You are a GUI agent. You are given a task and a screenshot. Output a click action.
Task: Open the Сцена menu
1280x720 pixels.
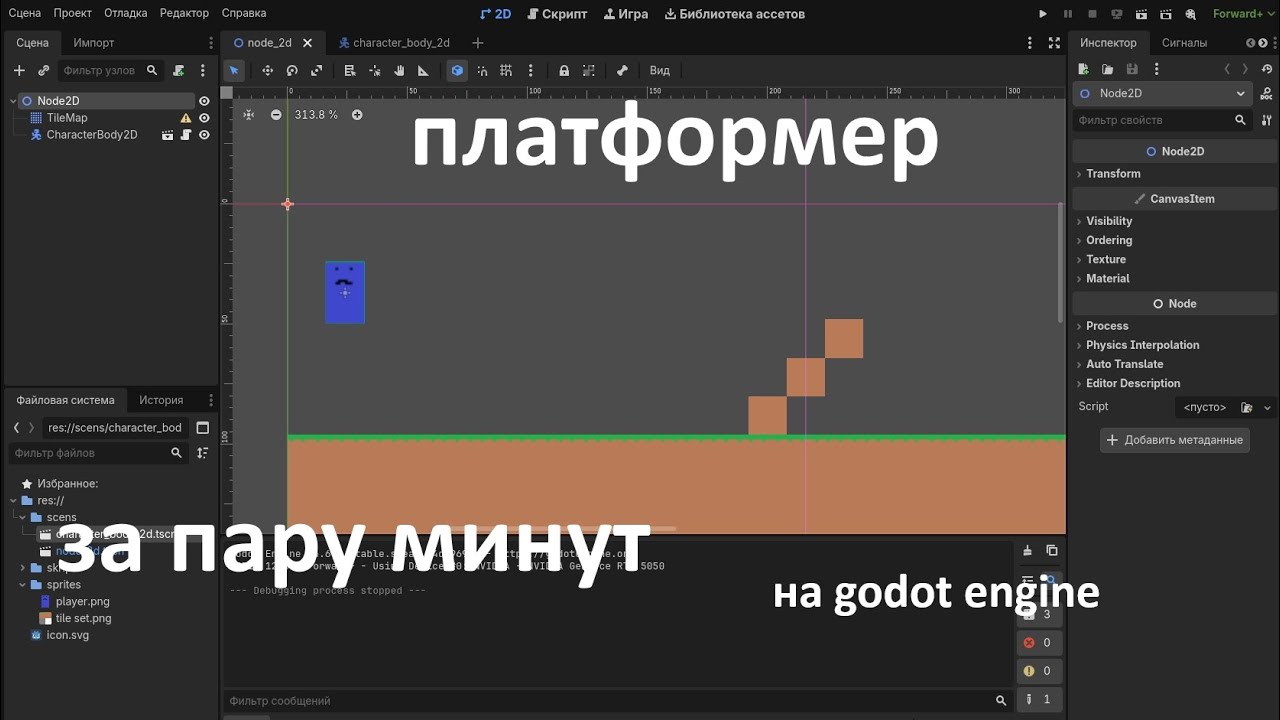25,14
